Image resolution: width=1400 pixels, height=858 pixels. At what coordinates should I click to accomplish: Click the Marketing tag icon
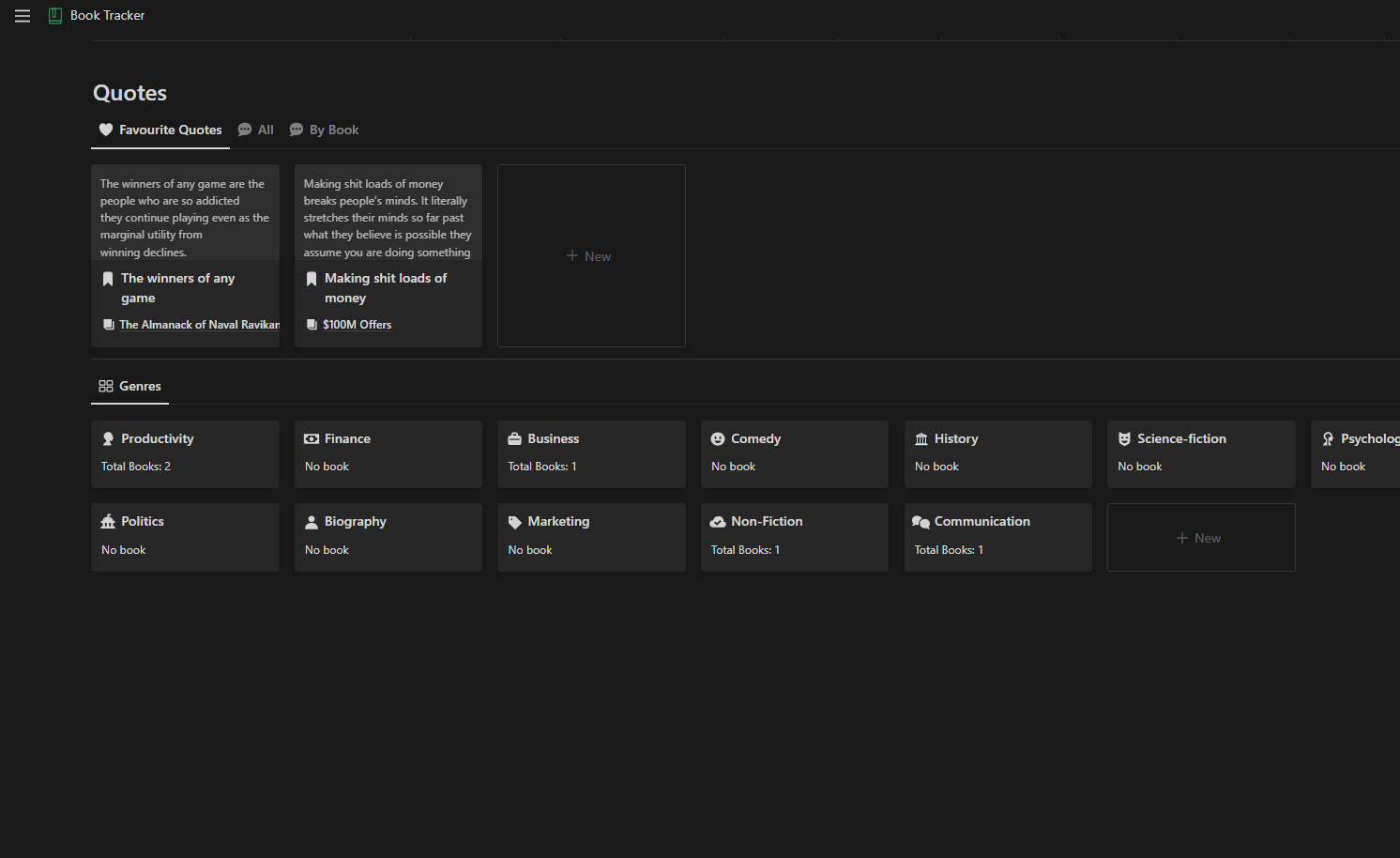pos(514,522)
